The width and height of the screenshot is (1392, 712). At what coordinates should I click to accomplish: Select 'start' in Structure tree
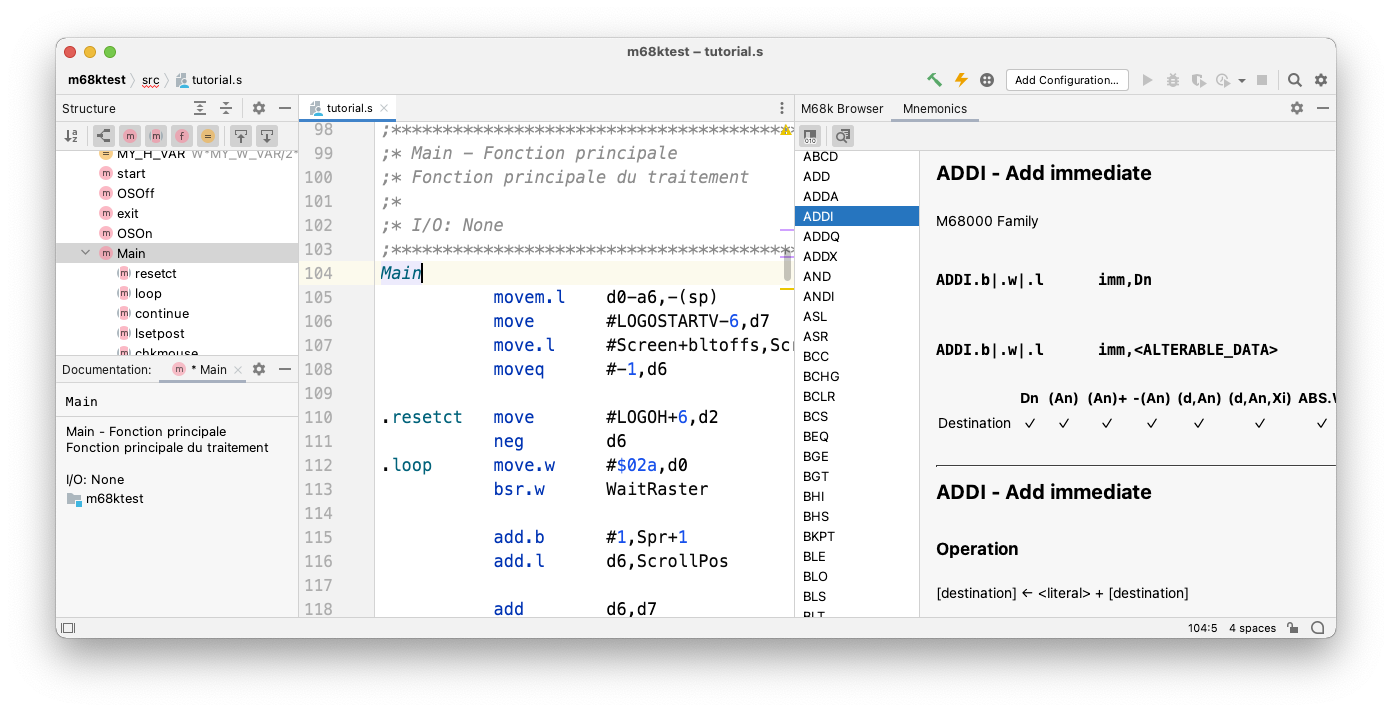(131, 173)
